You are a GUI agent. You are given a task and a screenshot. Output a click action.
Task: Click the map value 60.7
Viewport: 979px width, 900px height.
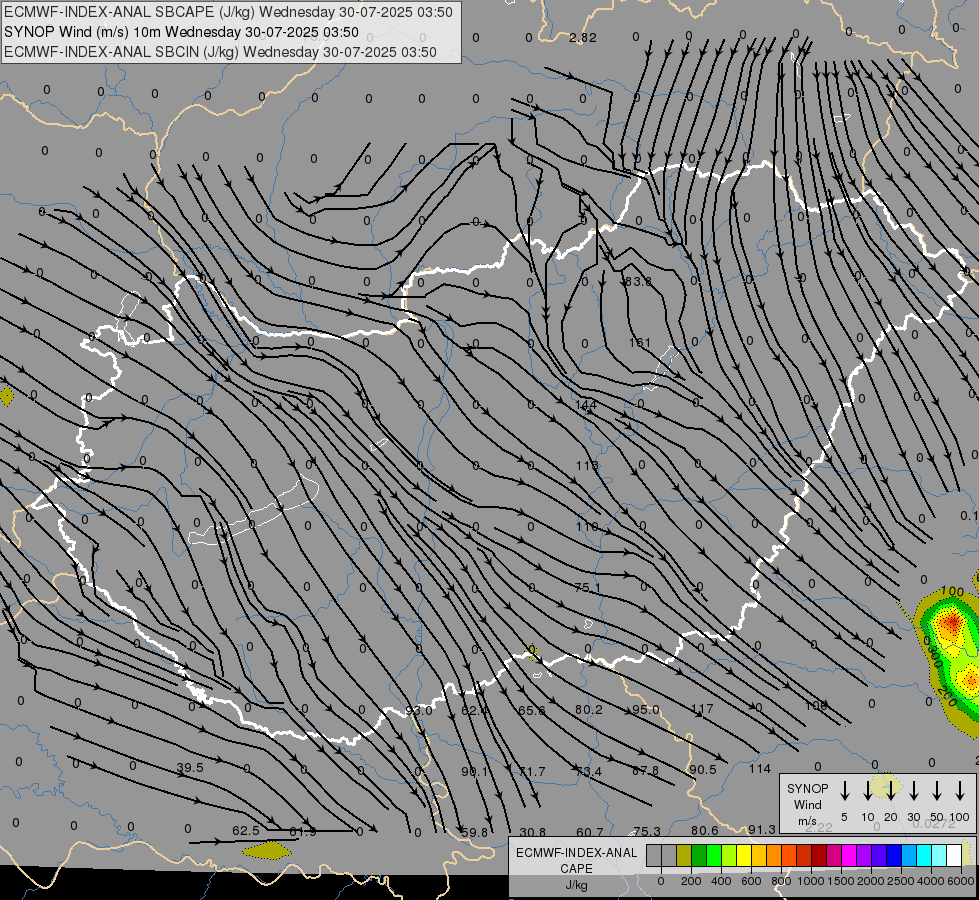pos(590,833)
